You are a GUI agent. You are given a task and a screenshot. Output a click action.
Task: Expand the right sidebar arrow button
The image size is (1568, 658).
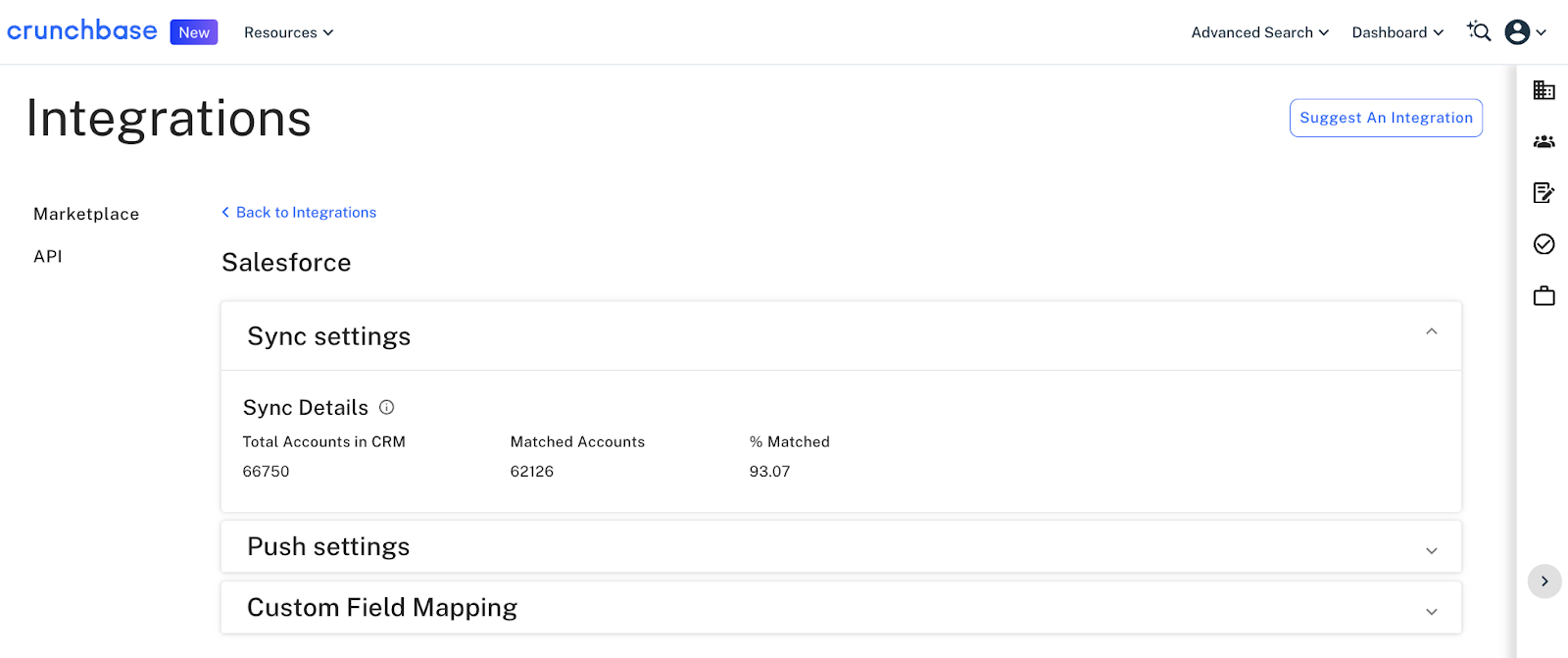[x=1543, y=582]
